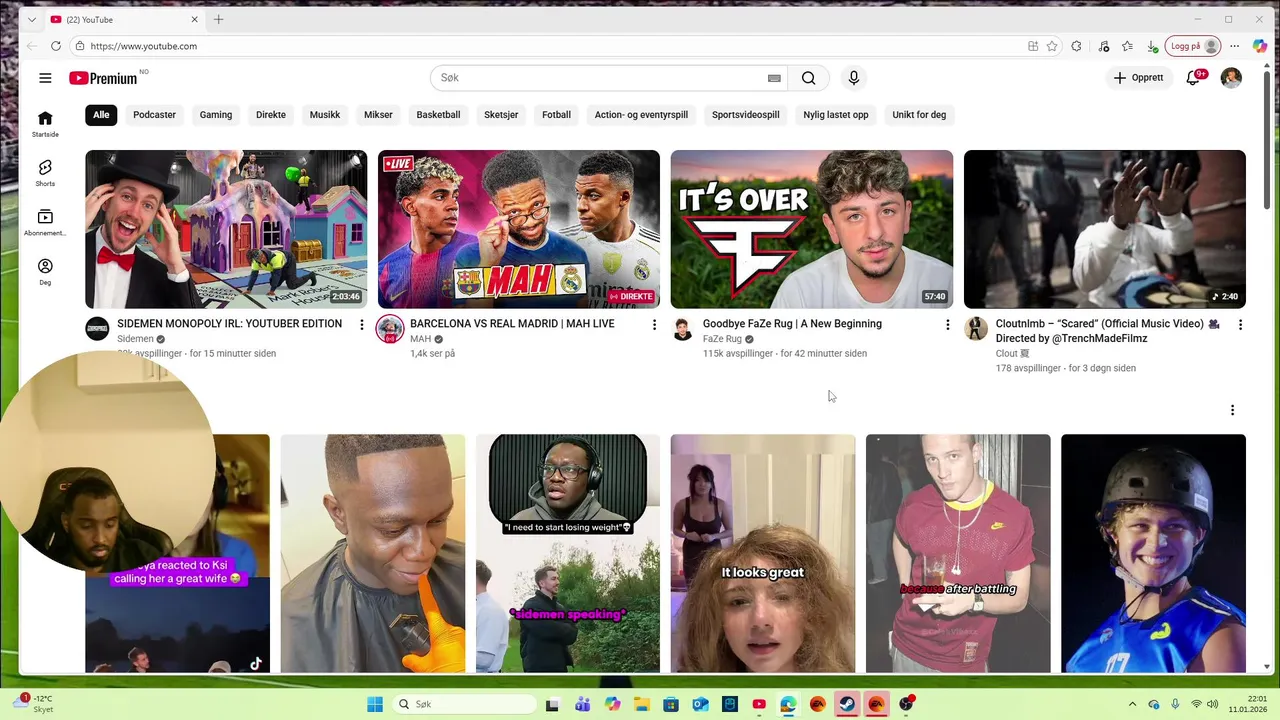The image size is (1280, 720).
Task: Add this page to favorites star
Action: tap(1052, 46)
